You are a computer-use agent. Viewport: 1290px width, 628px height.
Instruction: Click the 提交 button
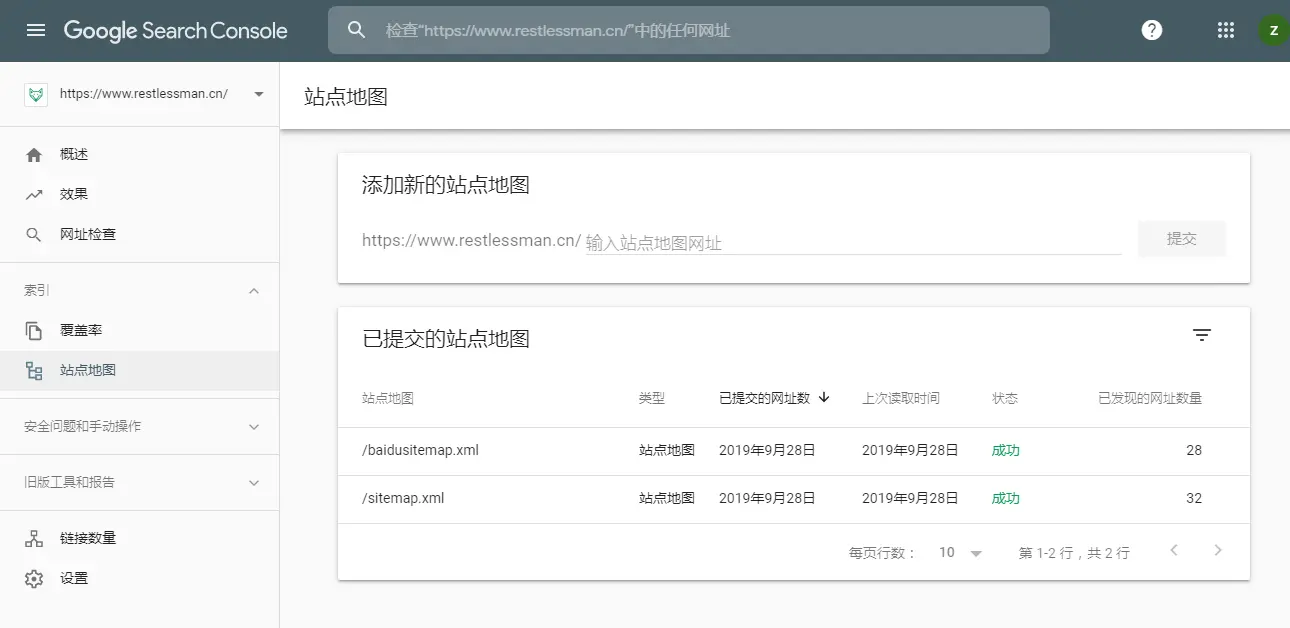1181,239
